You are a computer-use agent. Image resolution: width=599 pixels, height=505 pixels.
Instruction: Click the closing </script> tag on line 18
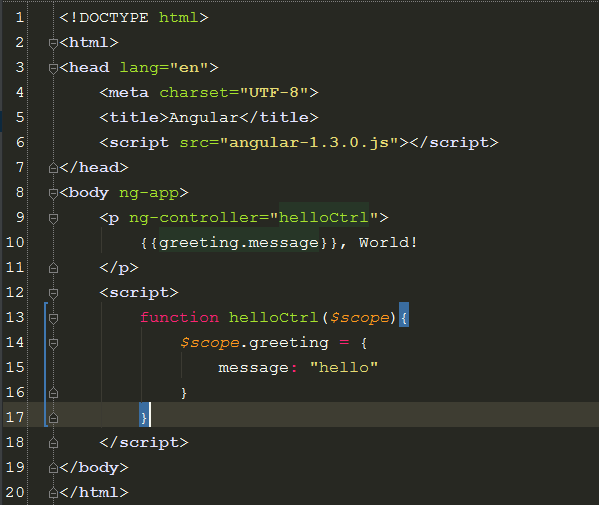pos(144,443)
